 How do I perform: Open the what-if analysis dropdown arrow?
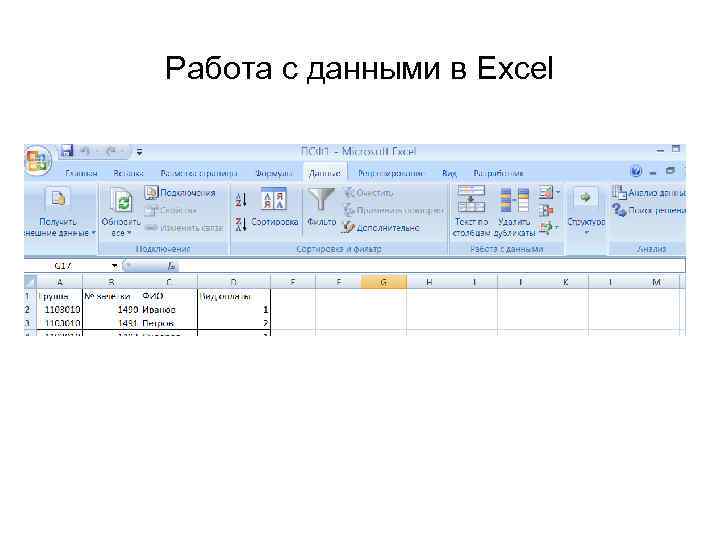557,227
